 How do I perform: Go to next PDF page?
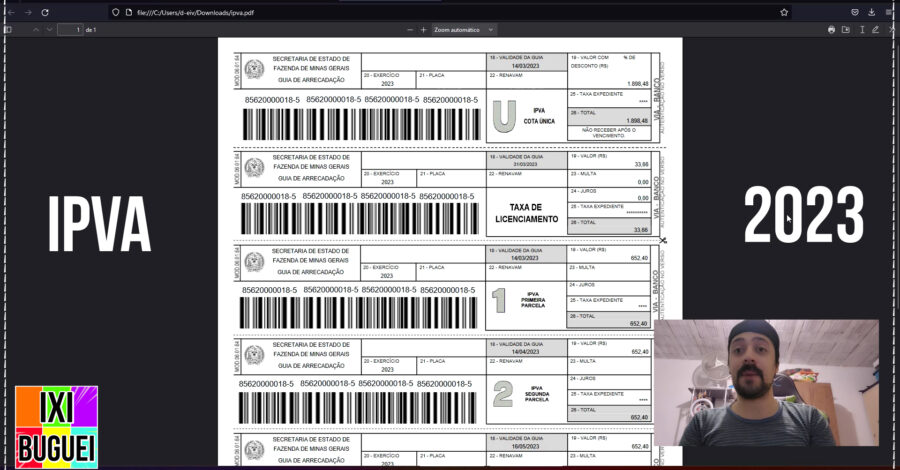[50, 30]
